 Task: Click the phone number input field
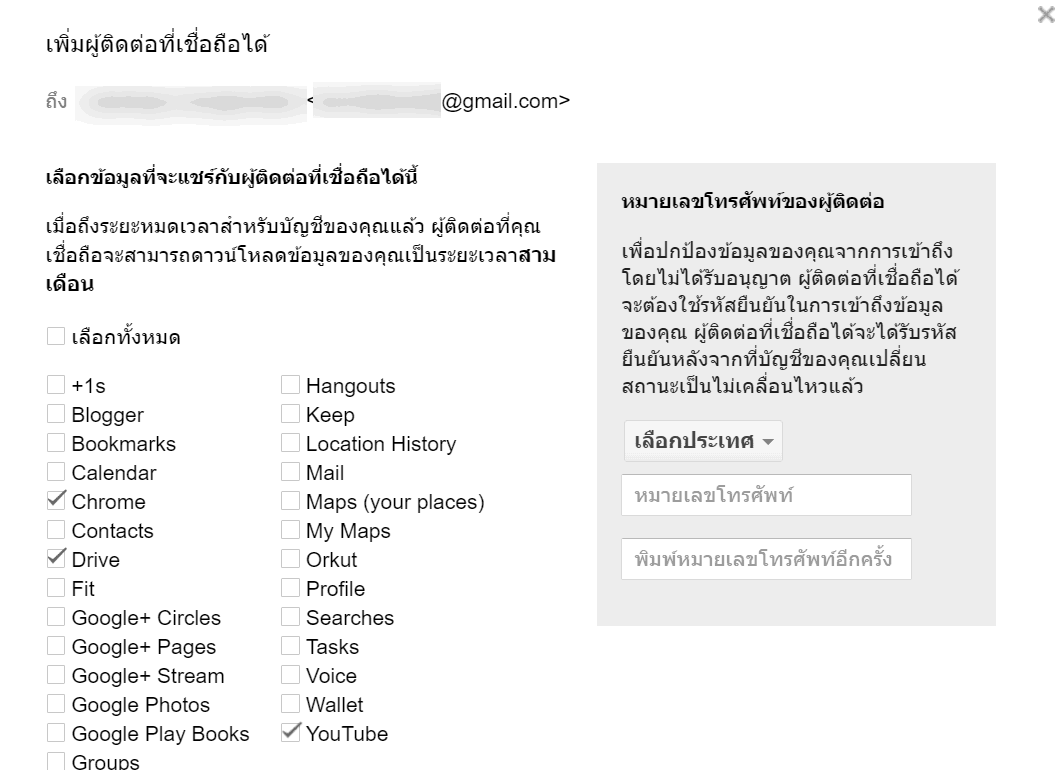click(766, 495)
